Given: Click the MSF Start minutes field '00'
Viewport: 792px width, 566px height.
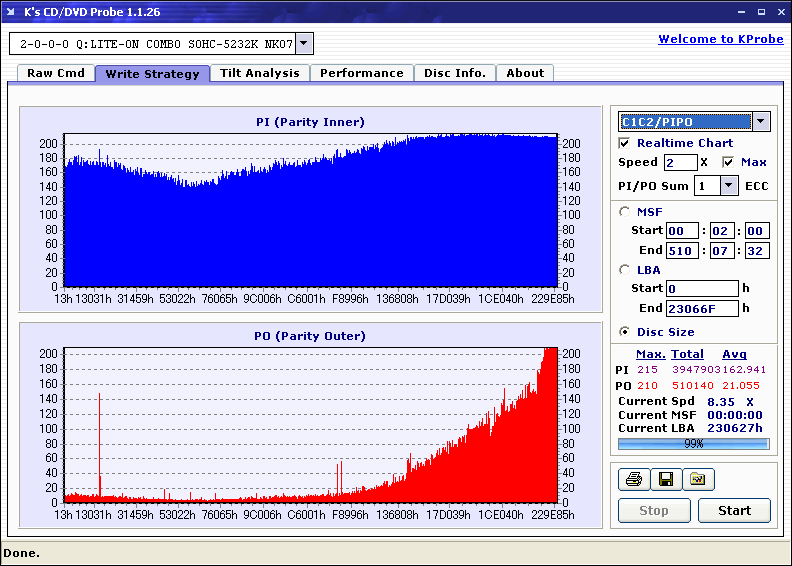Looking at the screenshot, I should click(682, 231).
